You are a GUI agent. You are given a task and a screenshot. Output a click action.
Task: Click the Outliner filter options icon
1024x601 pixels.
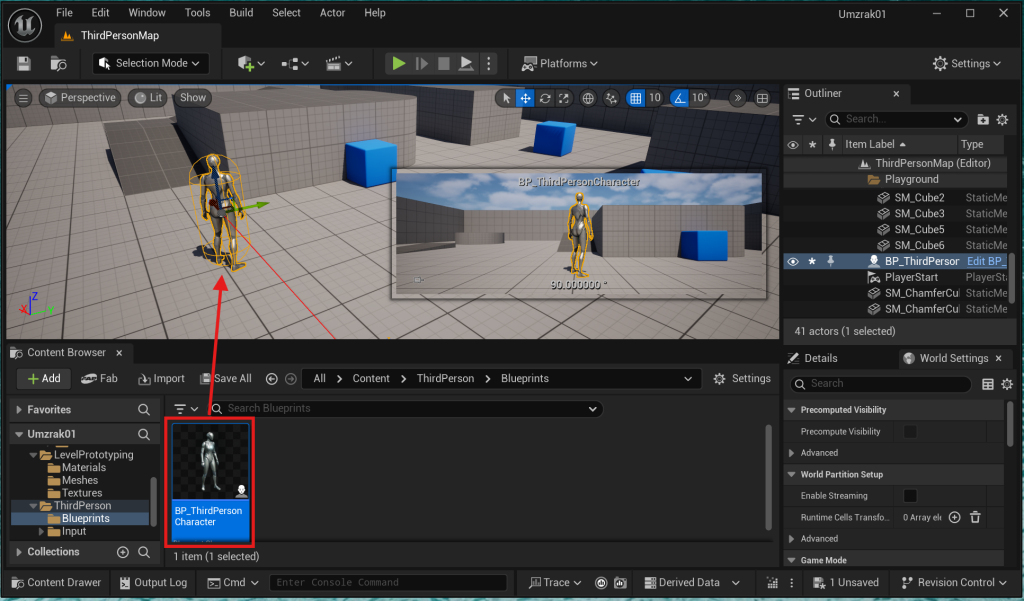click(804, 120)
